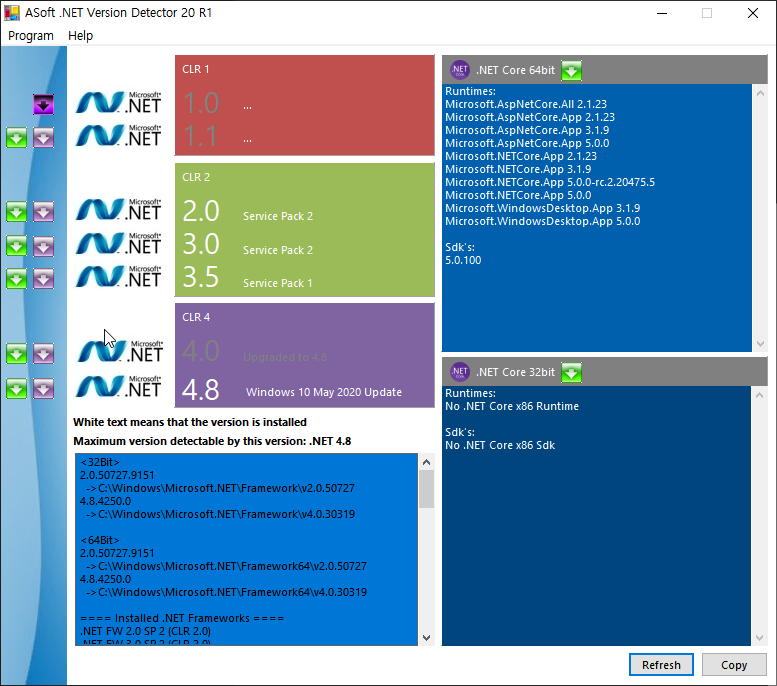Click scroll down arrow in 32bit runtimes list
The image size is (777, 686).
(760, 637)
